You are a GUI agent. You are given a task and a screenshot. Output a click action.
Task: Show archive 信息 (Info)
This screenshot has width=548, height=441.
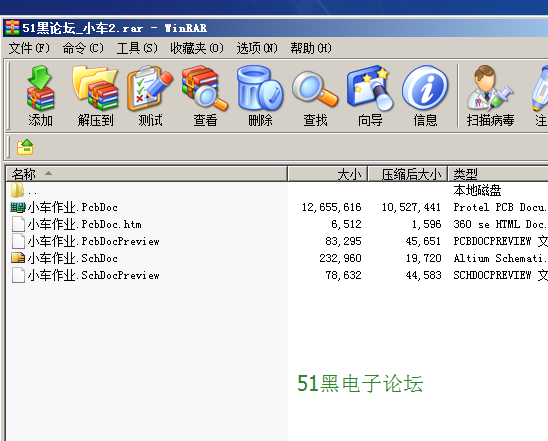[x=425, y=96]
